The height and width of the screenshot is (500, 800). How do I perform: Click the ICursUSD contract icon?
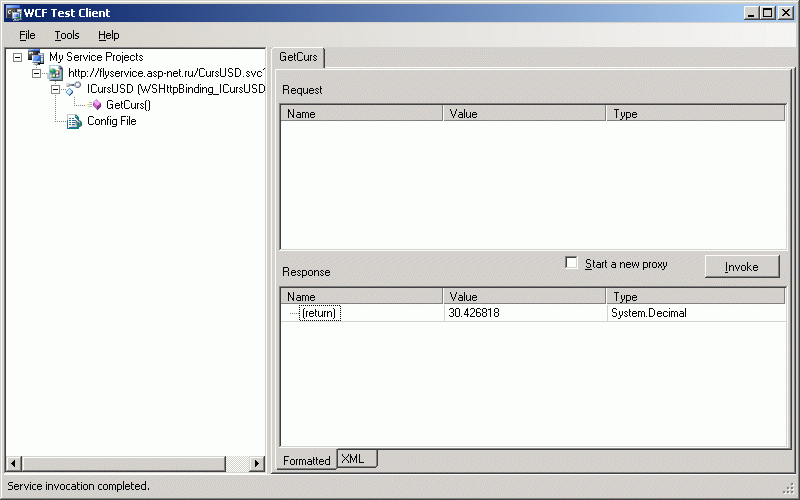coord(73,89)
